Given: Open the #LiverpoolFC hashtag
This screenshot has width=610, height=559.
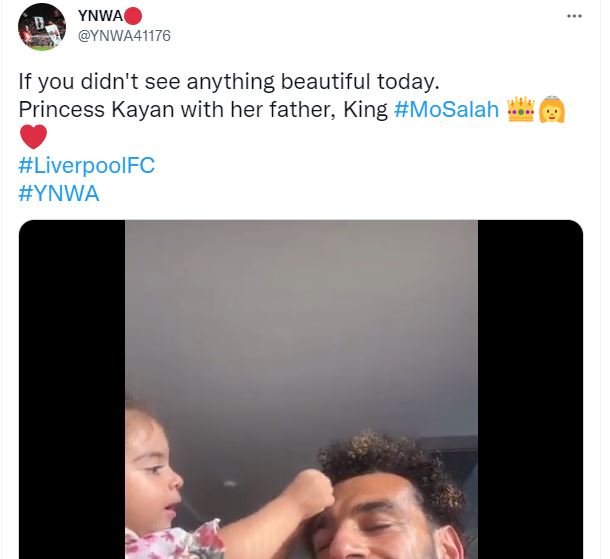Looking at the screenshot, I should [87, 166].
